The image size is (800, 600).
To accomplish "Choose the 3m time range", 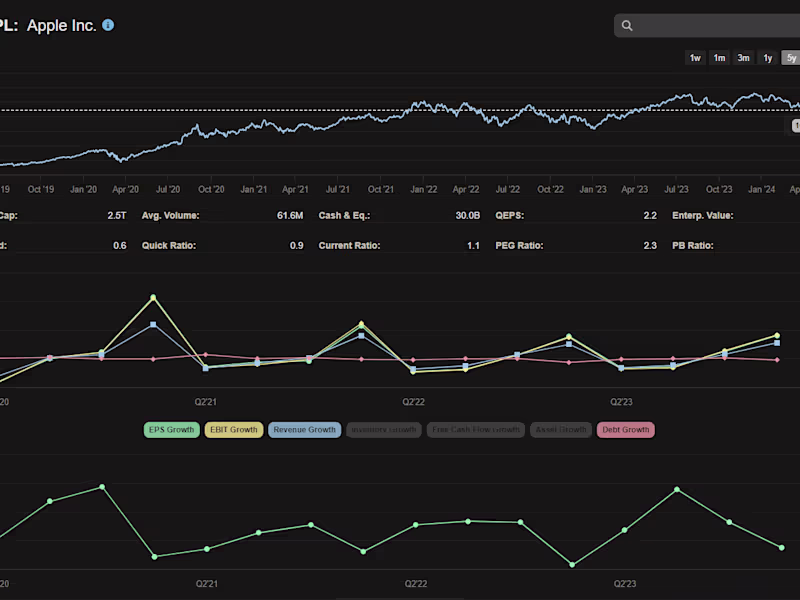I will pos(743,58).
